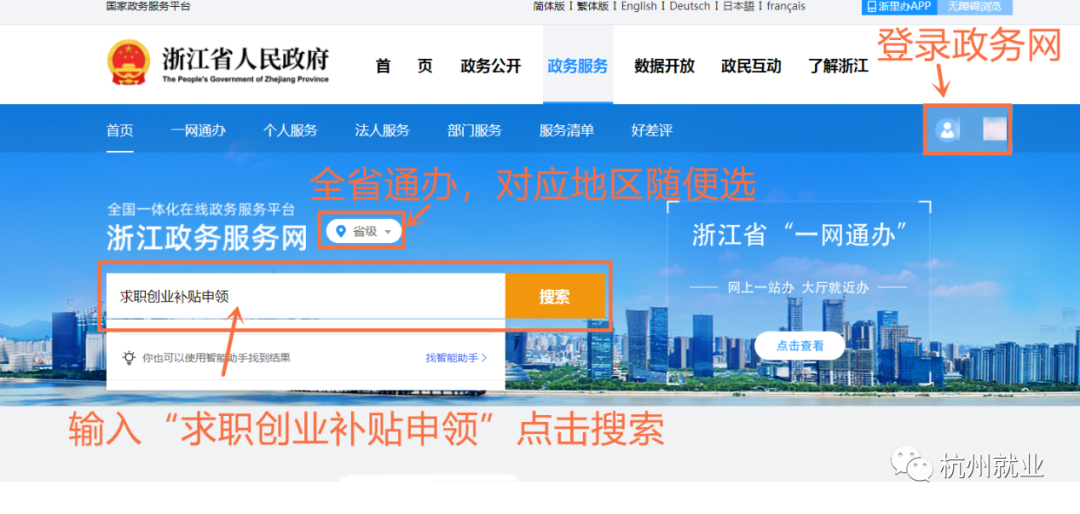Click the user login profile icon
This screenshot has height=514, width=1080.
click(x=946, y=129)
